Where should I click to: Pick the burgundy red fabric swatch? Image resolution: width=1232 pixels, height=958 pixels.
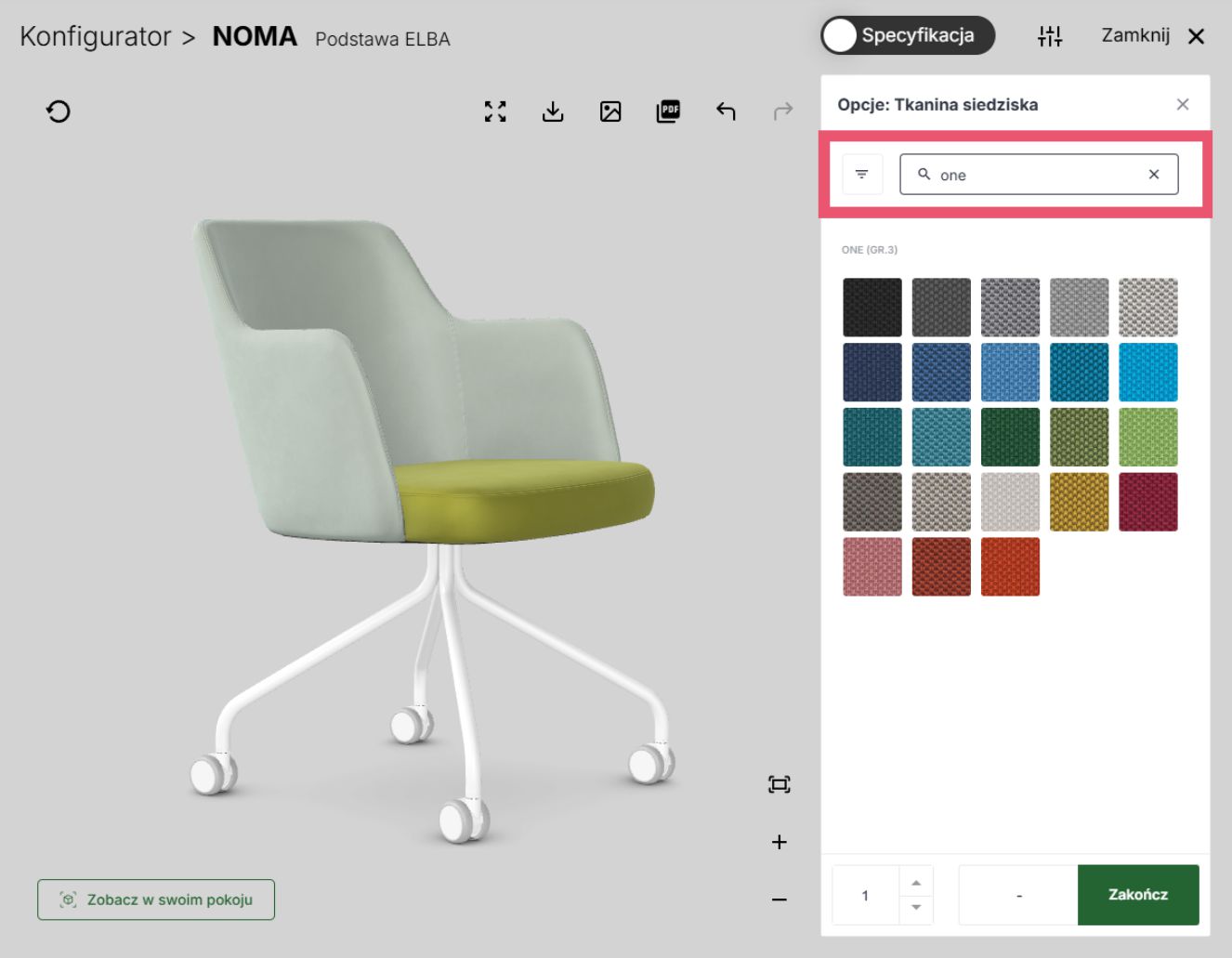coord(1148,502)
